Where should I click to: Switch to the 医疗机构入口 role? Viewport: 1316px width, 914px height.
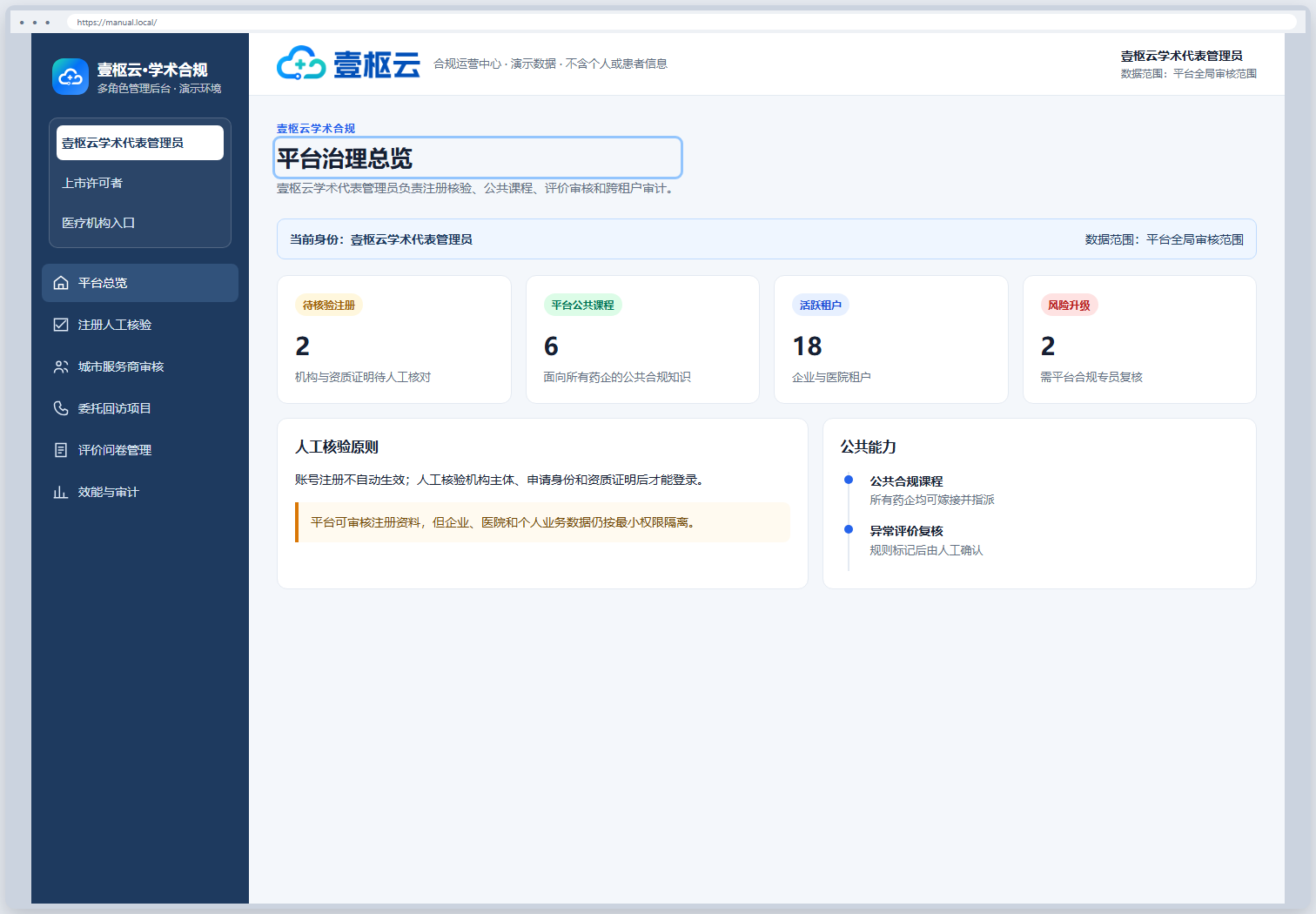click(140, 223)
